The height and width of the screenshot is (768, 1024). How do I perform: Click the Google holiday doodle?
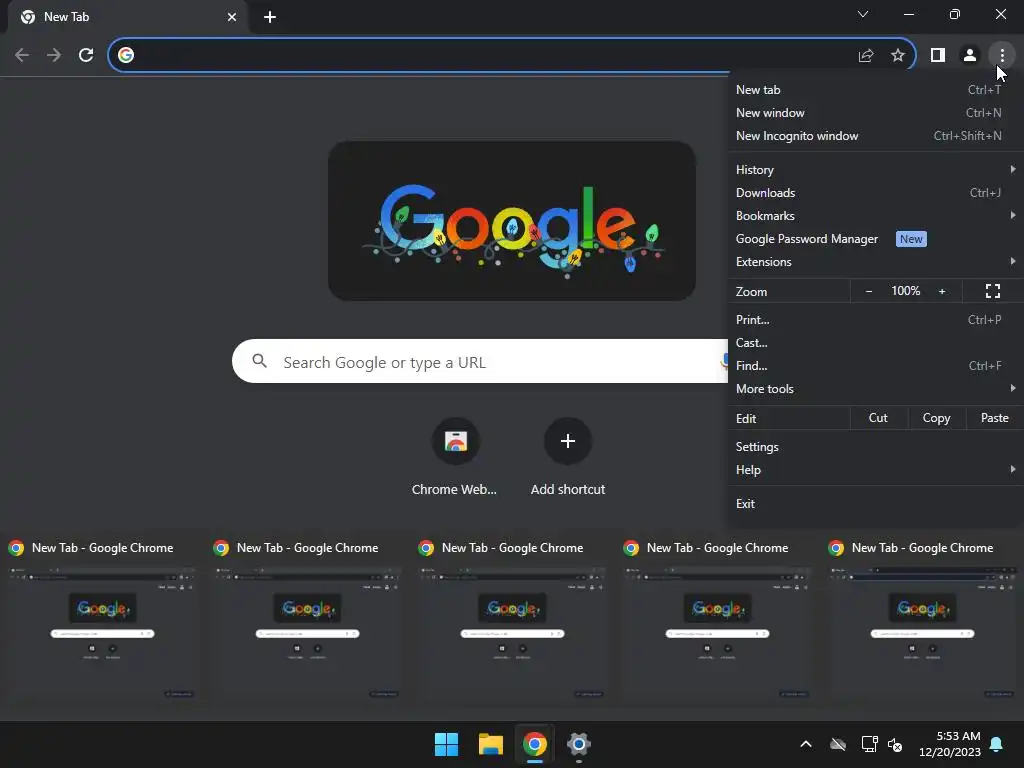(x=511, y=221)
